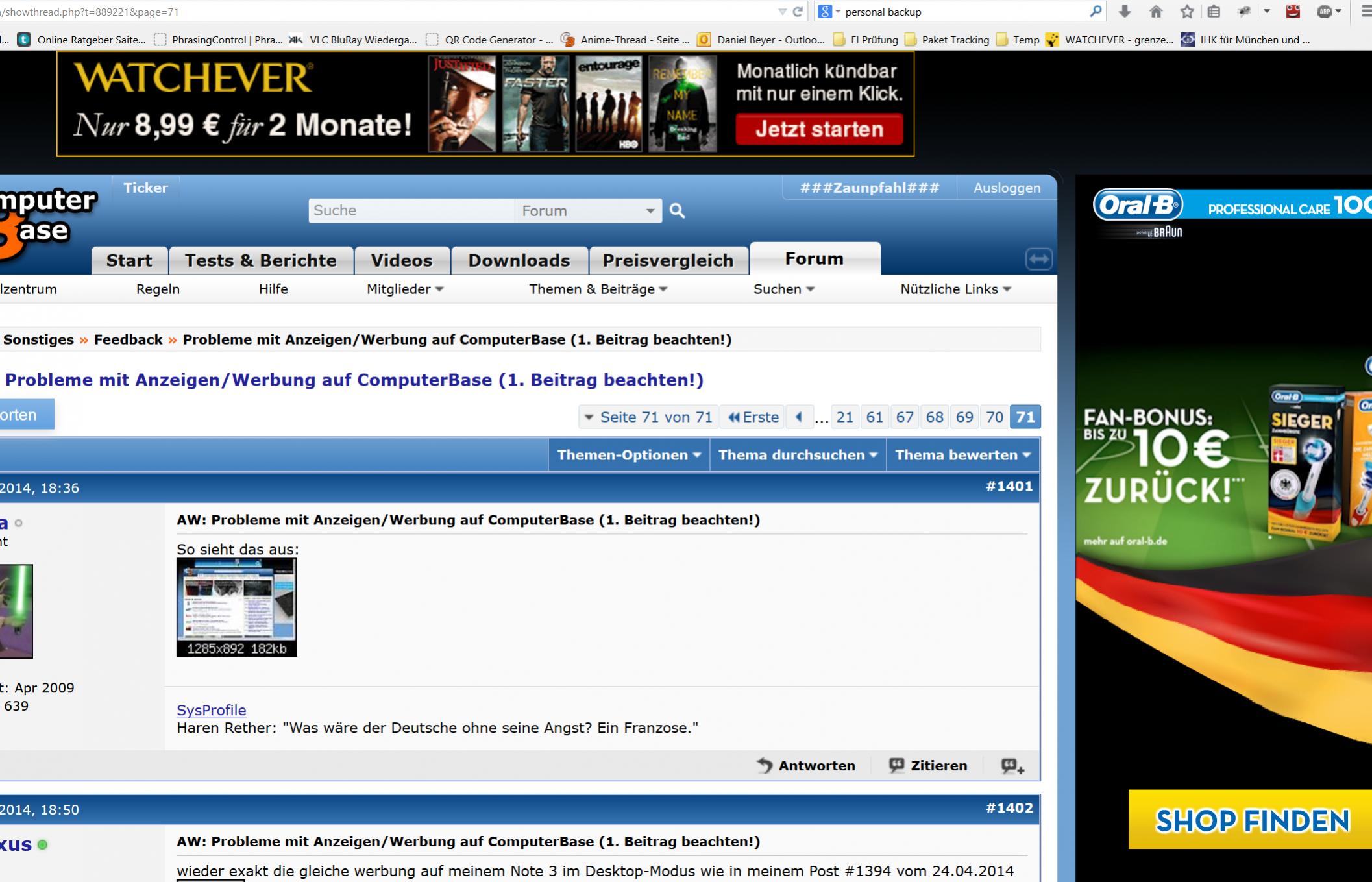
Task: Open the attached screenshot thumbnail 1285x892
Action: pos(236,607)
